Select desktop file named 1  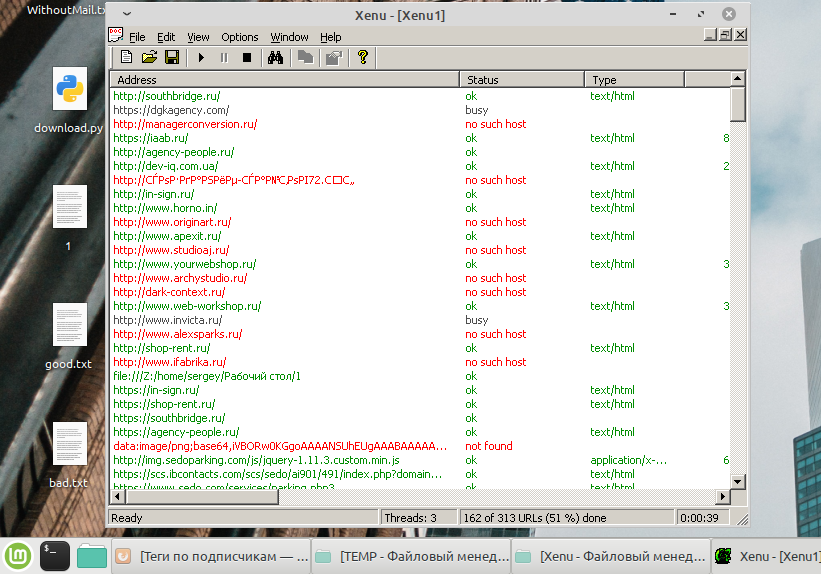tap(69, 217)
